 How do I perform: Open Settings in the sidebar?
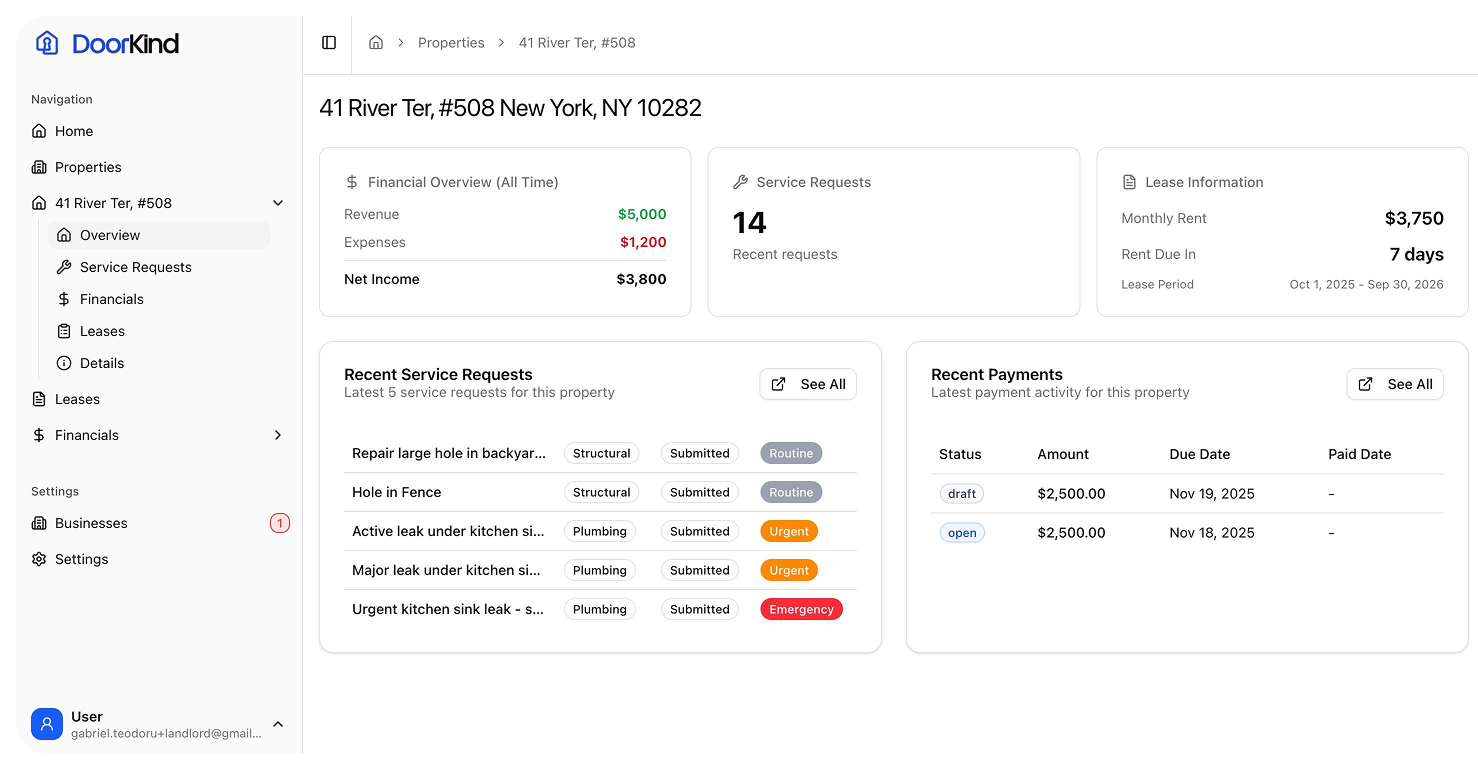pos(81,559)
